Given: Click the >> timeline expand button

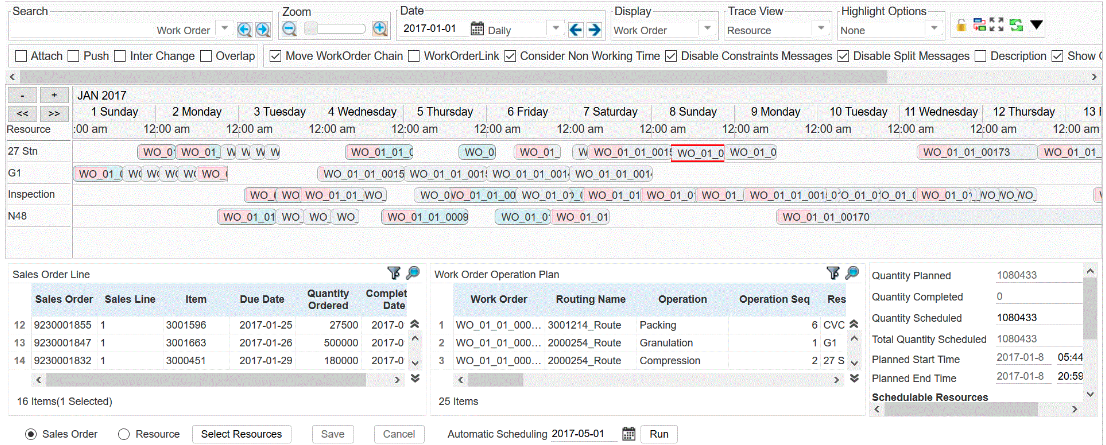Looking at the screenshot, I should 54,113.
